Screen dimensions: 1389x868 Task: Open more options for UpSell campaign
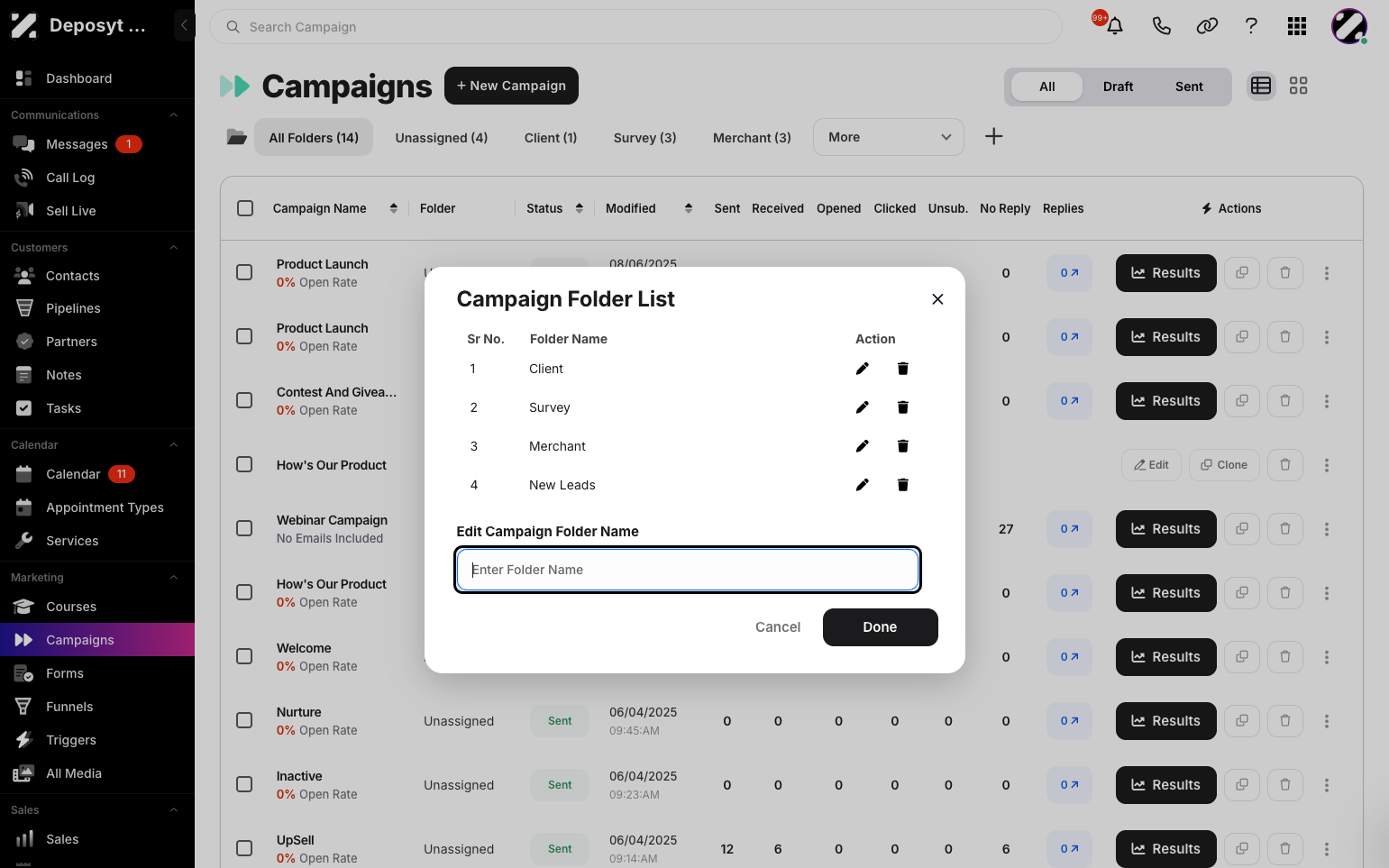point(1327,849)
